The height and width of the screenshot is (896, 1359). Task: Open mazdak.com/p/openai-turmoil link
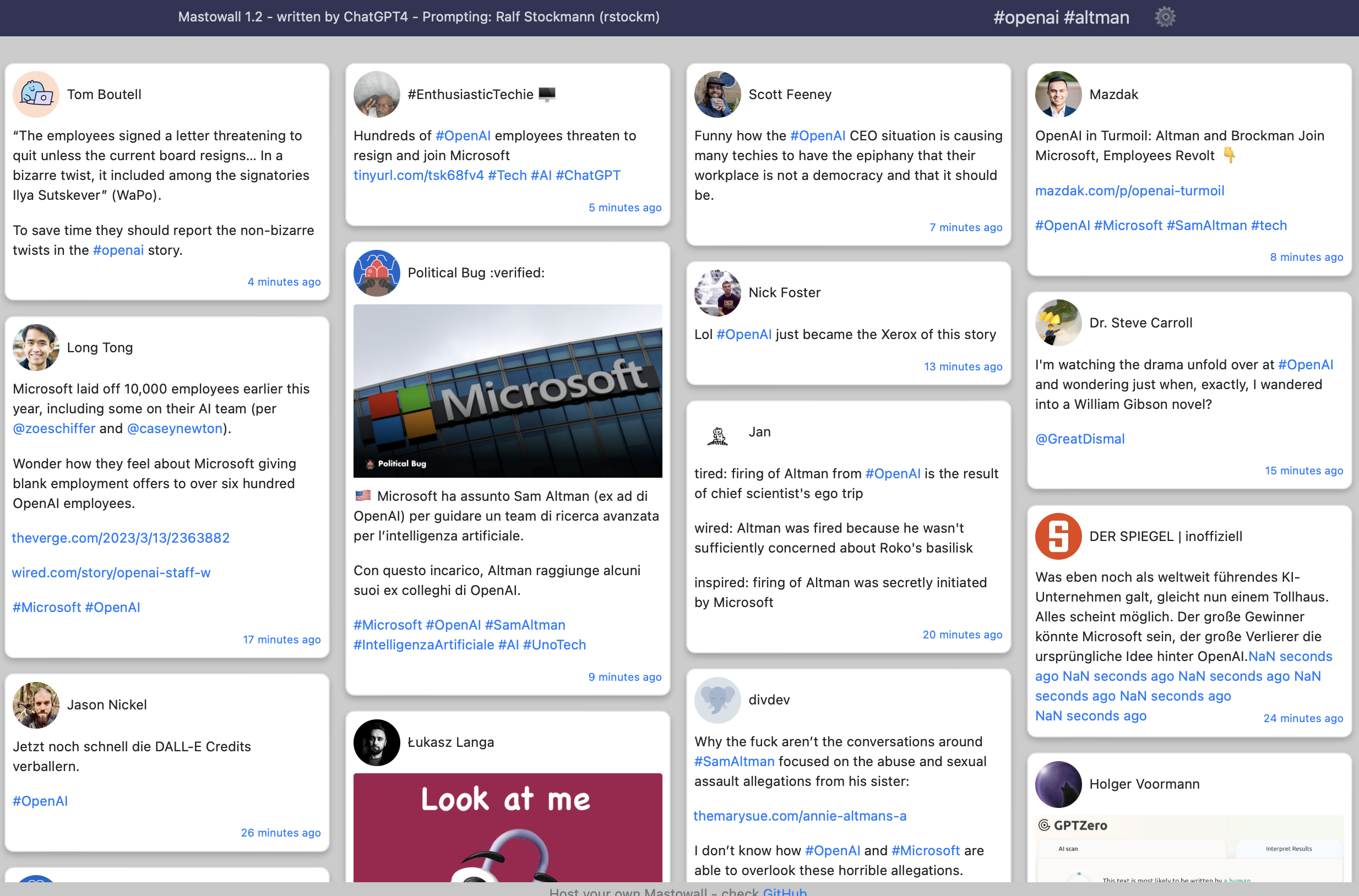[1130, 190]
